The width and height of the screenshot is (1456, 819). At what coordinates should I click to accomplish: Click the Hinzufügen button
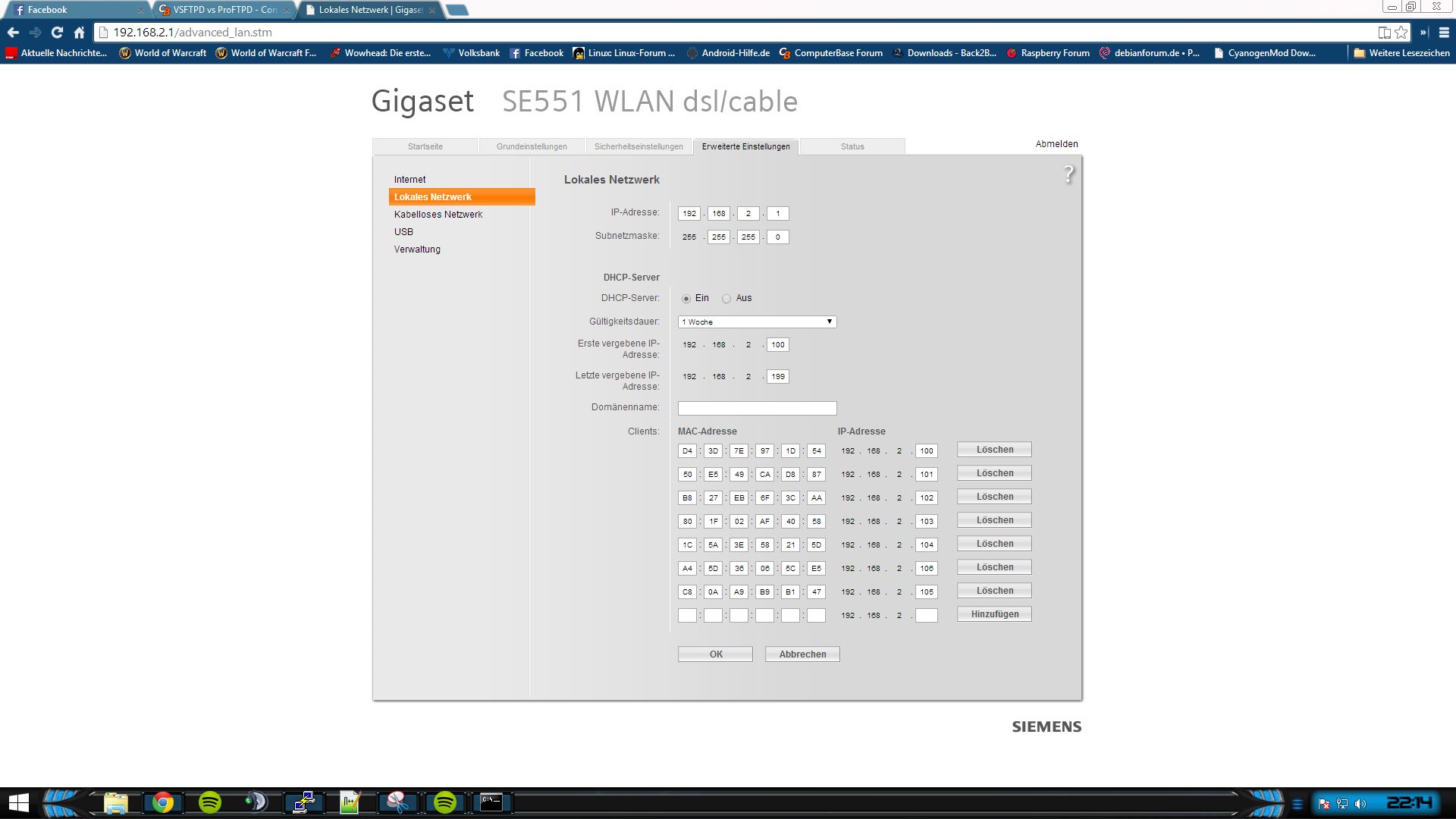[994, 614]
